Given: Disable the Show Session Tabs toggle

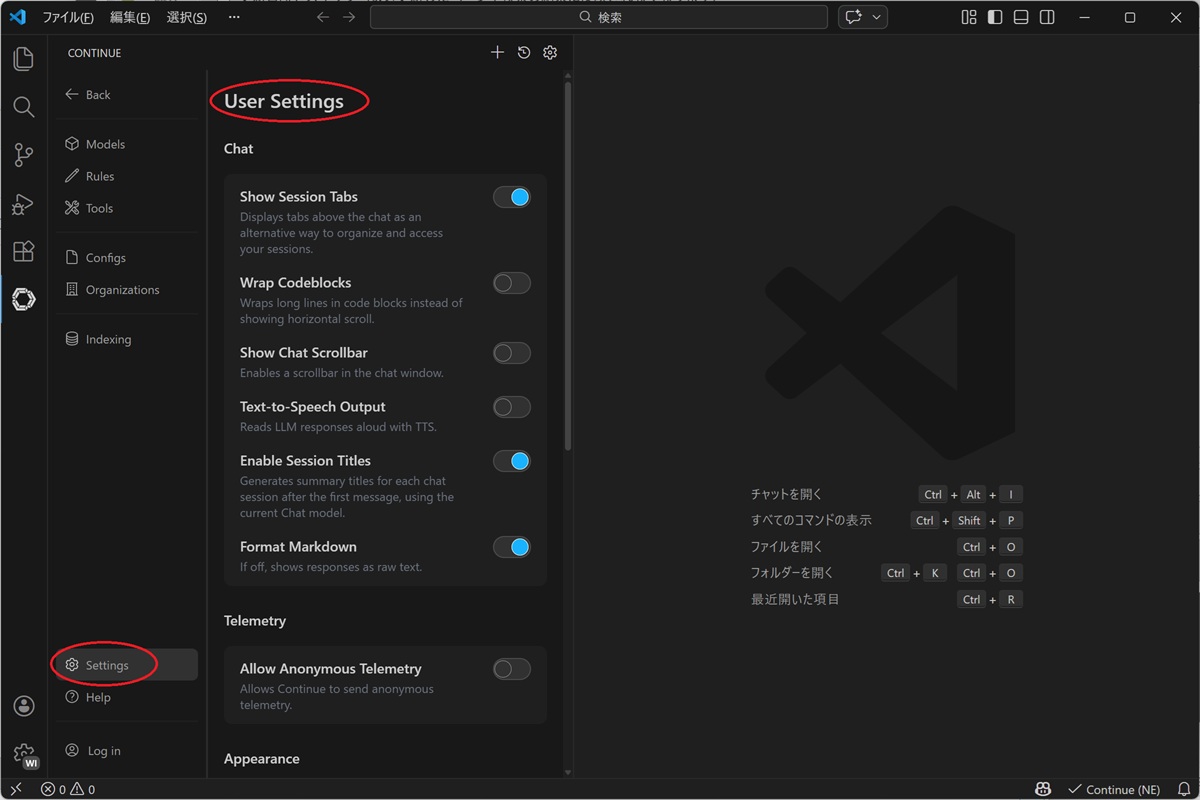Looking at the screenshot, I should point(511,197).
